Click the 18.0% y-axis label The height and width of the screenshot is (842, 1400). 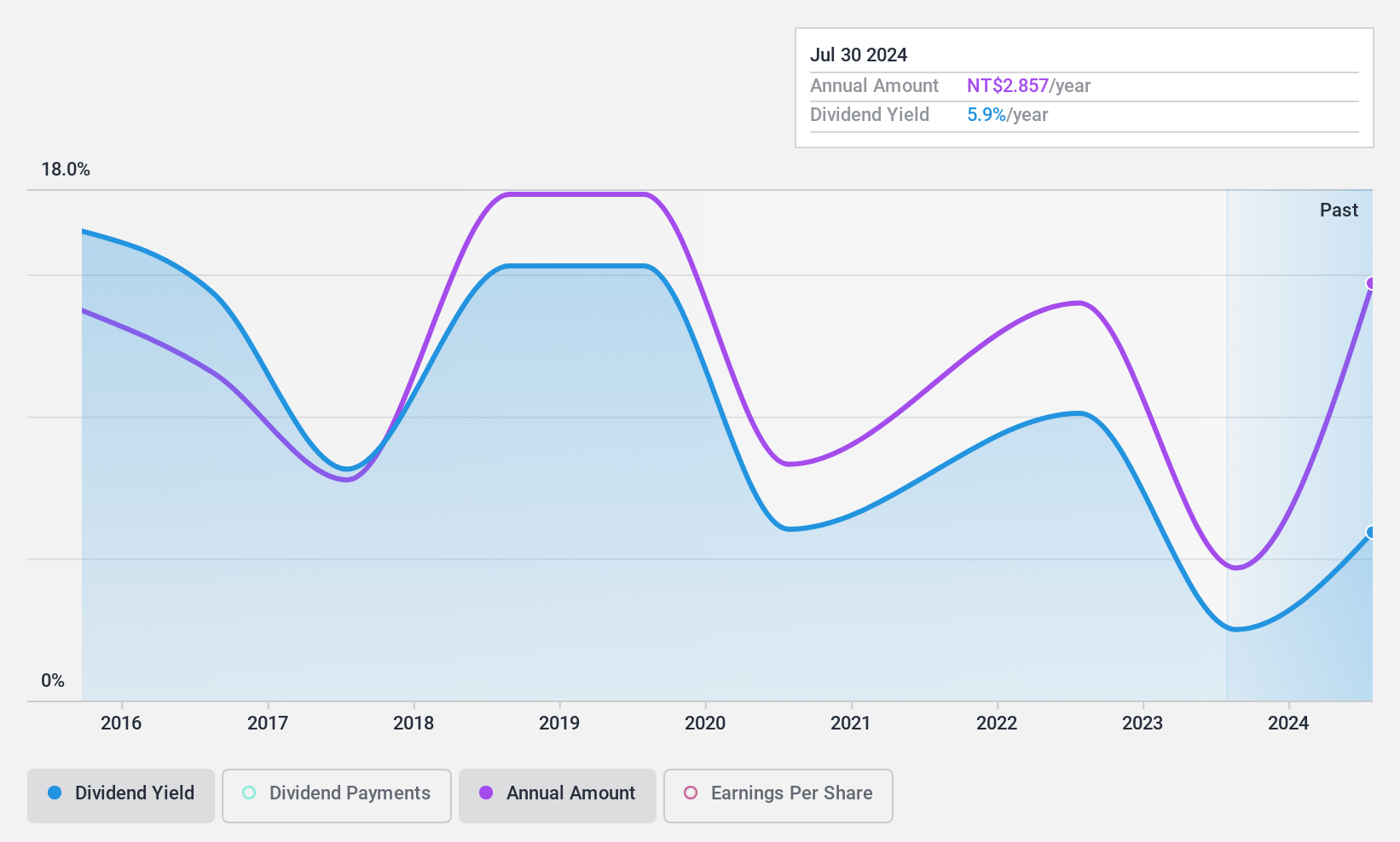[66, 170]
